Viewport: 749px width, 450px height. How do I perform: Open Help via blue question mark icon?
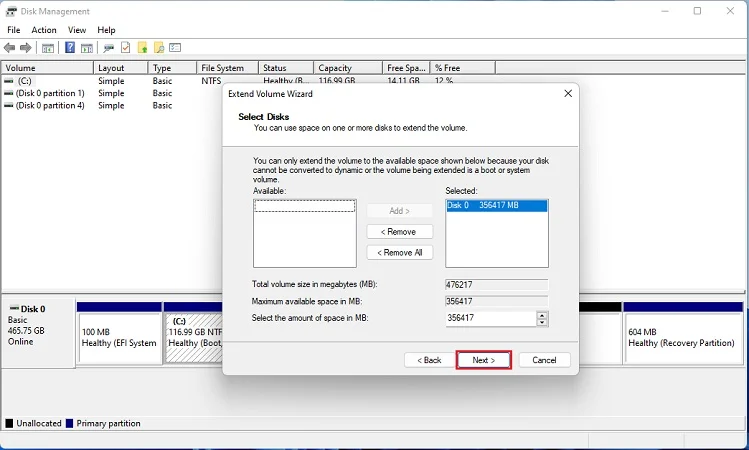(x=70, y=47)
